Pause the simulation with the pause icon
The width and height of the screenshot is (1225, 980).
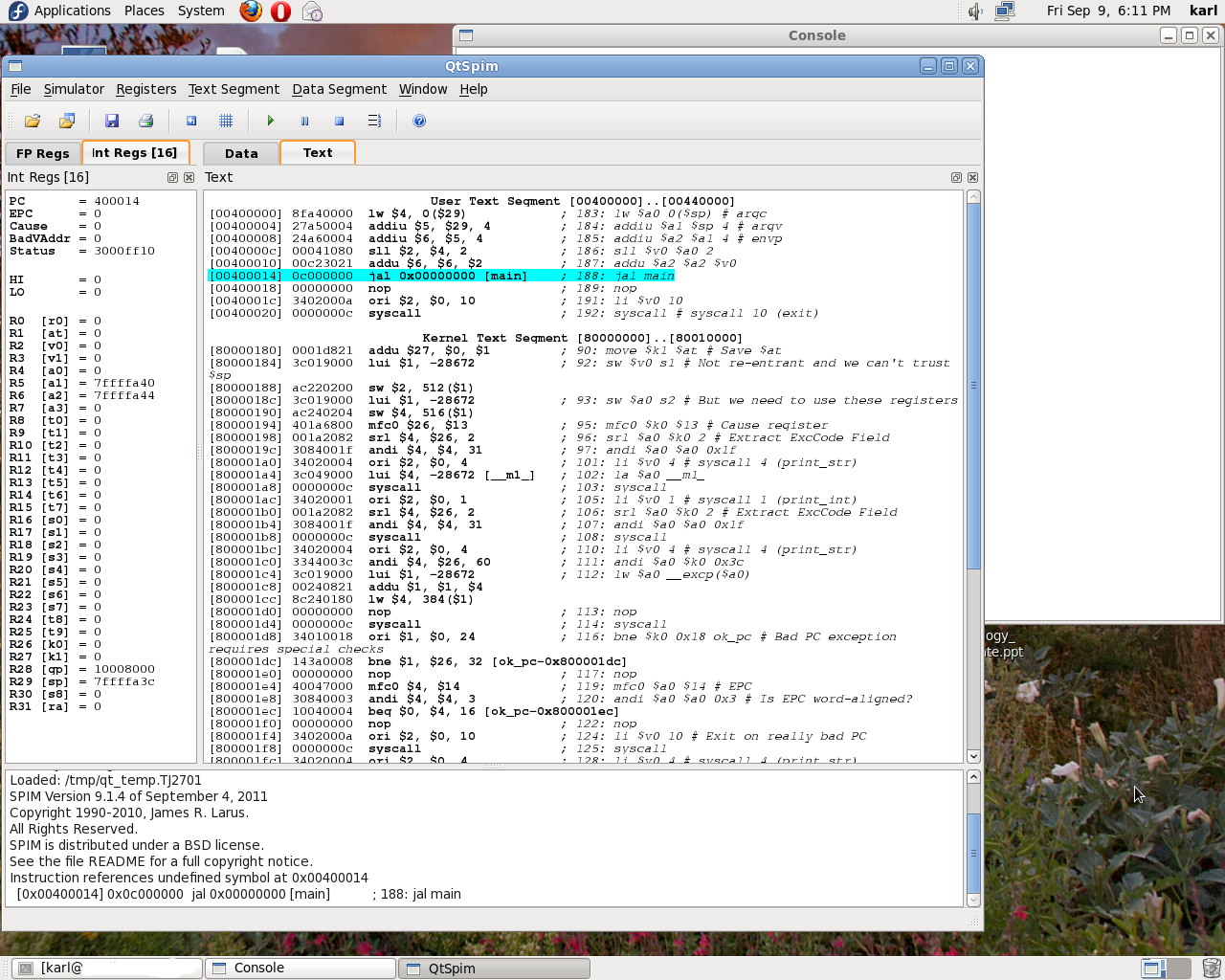305,121
